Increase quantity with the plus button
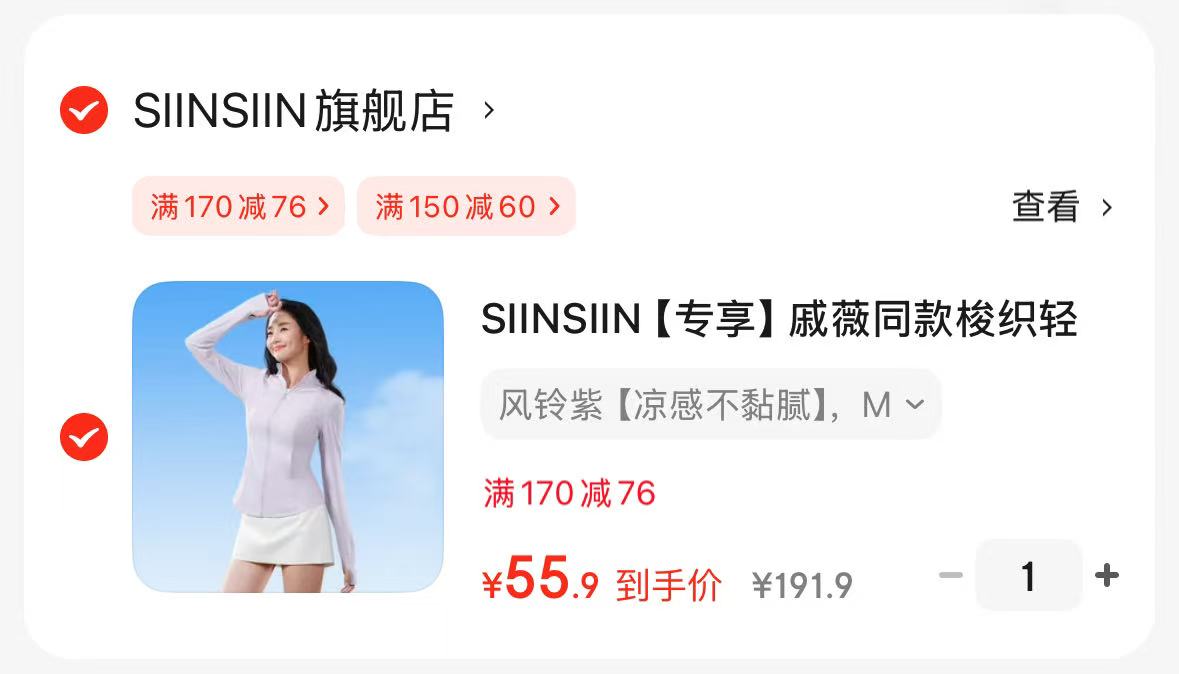 (x=1107, y=575)
